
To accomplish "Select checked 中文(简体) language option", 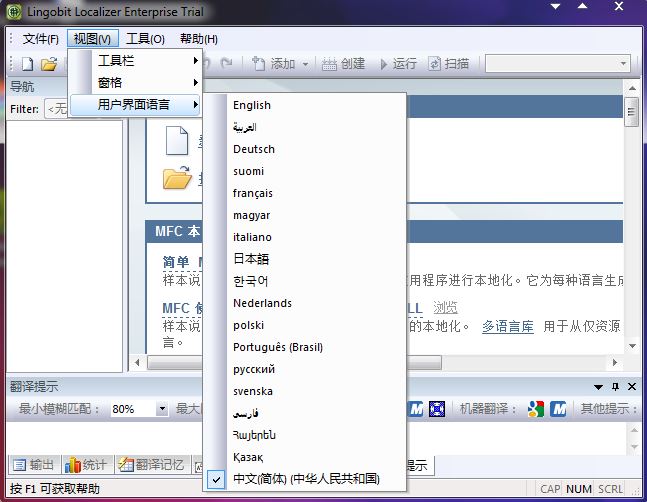I will point(306,479).
